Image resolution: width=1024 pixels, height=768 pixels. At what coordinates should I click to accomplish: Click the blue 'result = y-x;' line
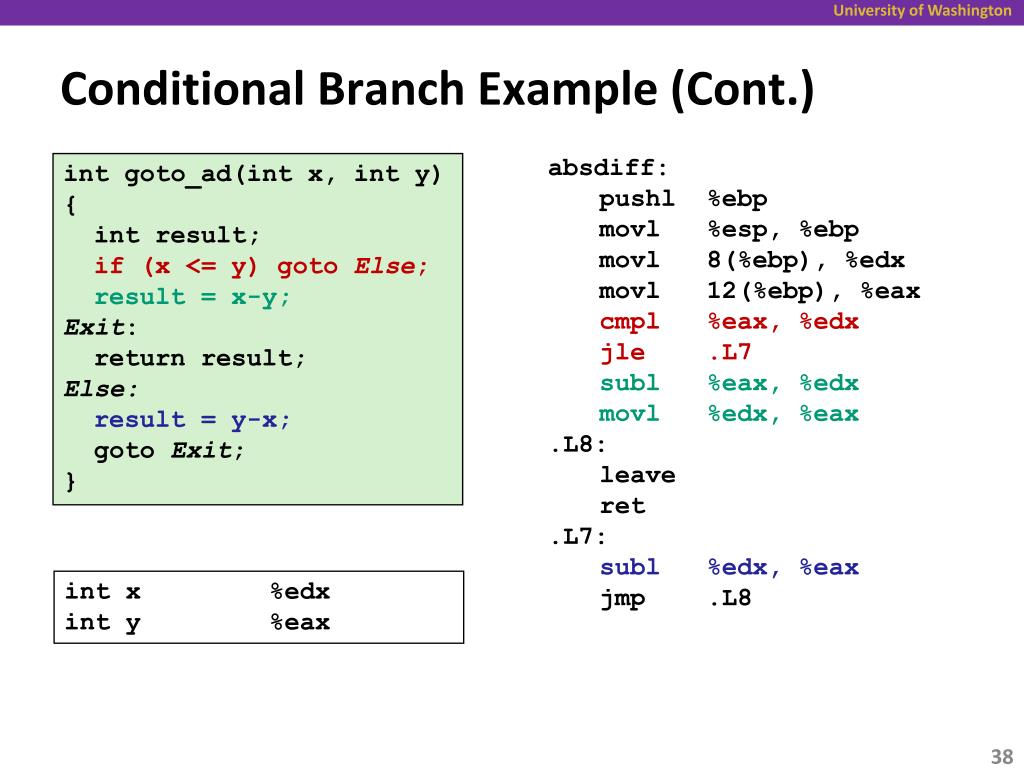point(192,420)
